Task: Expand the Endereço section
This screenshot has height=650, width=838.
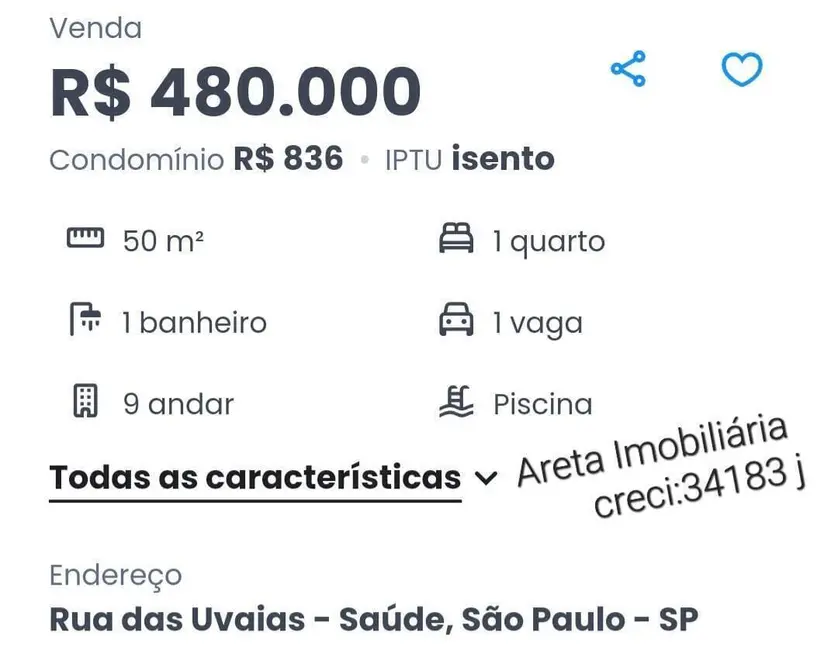Action: 115,574
